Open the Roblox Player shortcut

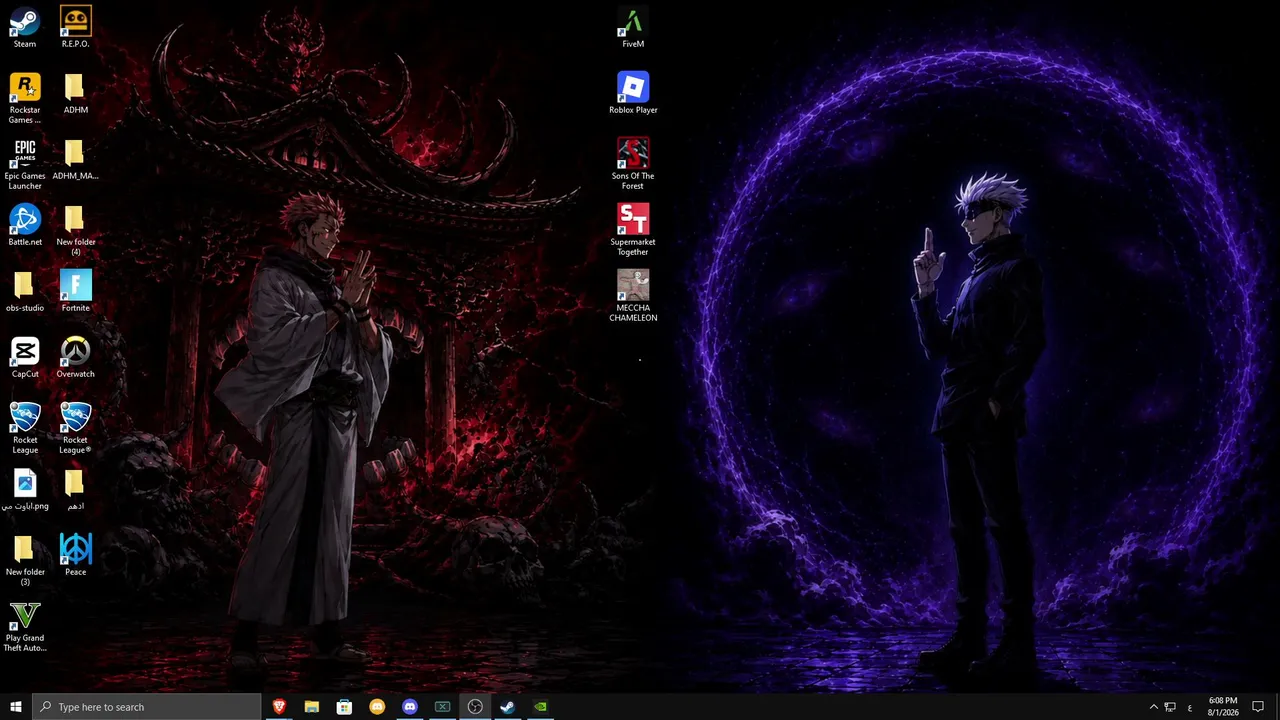(633, 93)
